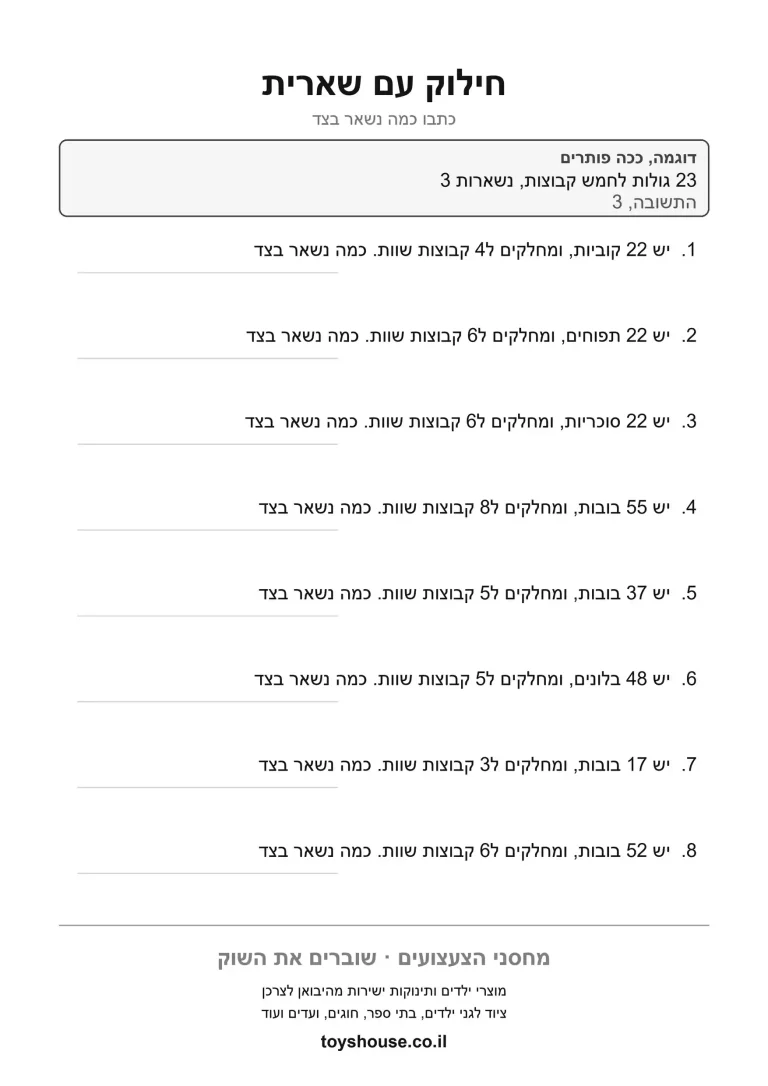768x1086 pixels.
Task: Click the answer line for question 7
Action: 208,787
